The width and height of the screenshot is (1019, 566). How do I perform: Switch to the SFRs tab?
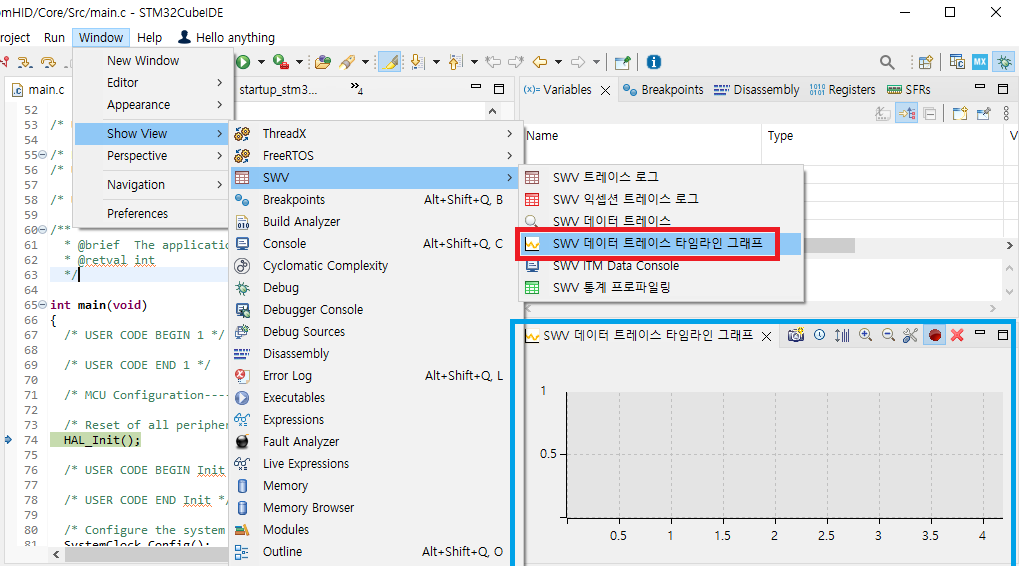tap(909, 90)
